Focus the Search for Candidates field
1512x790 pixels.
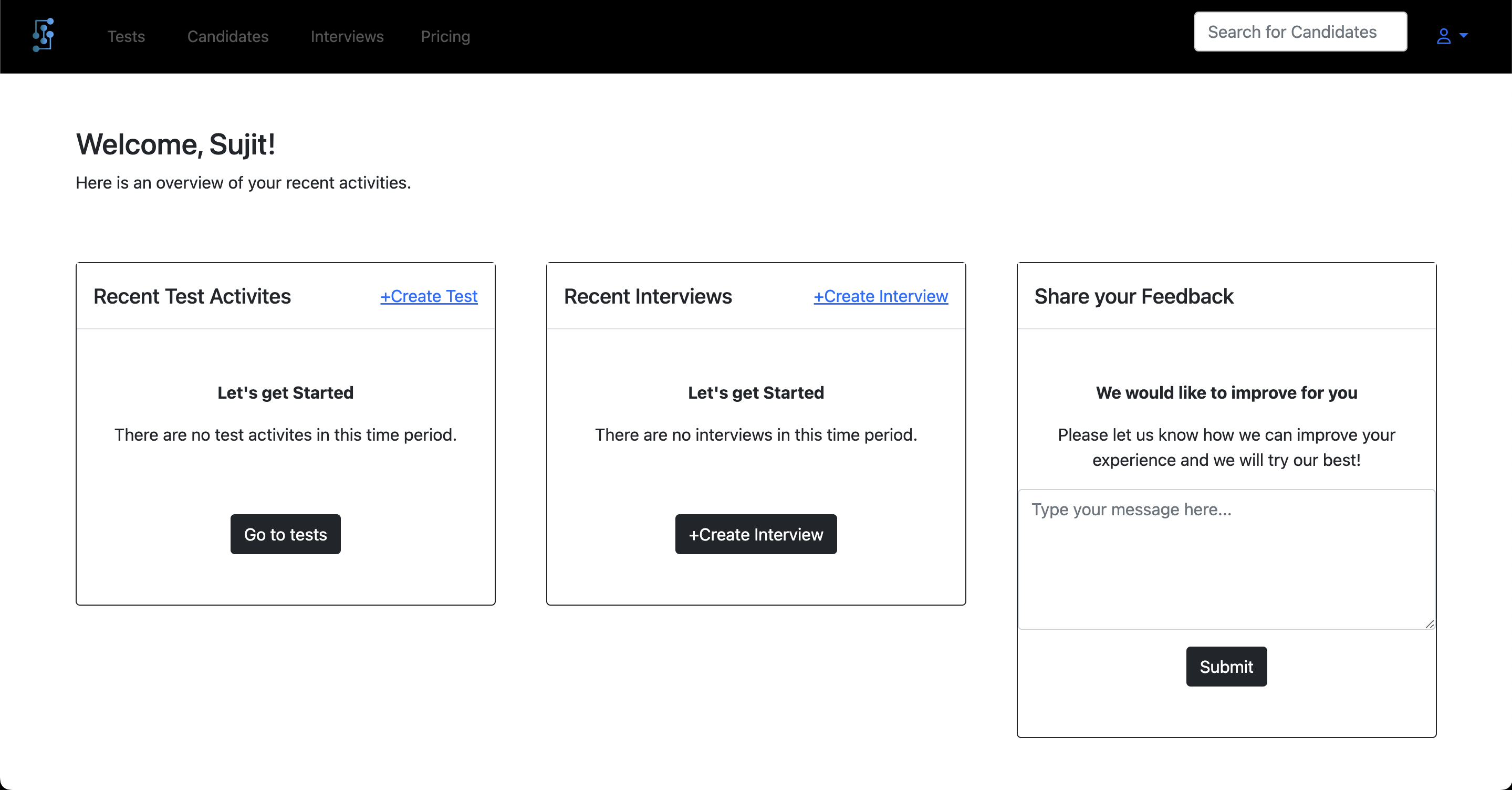pyautogui.click(x=1300, y=32)
